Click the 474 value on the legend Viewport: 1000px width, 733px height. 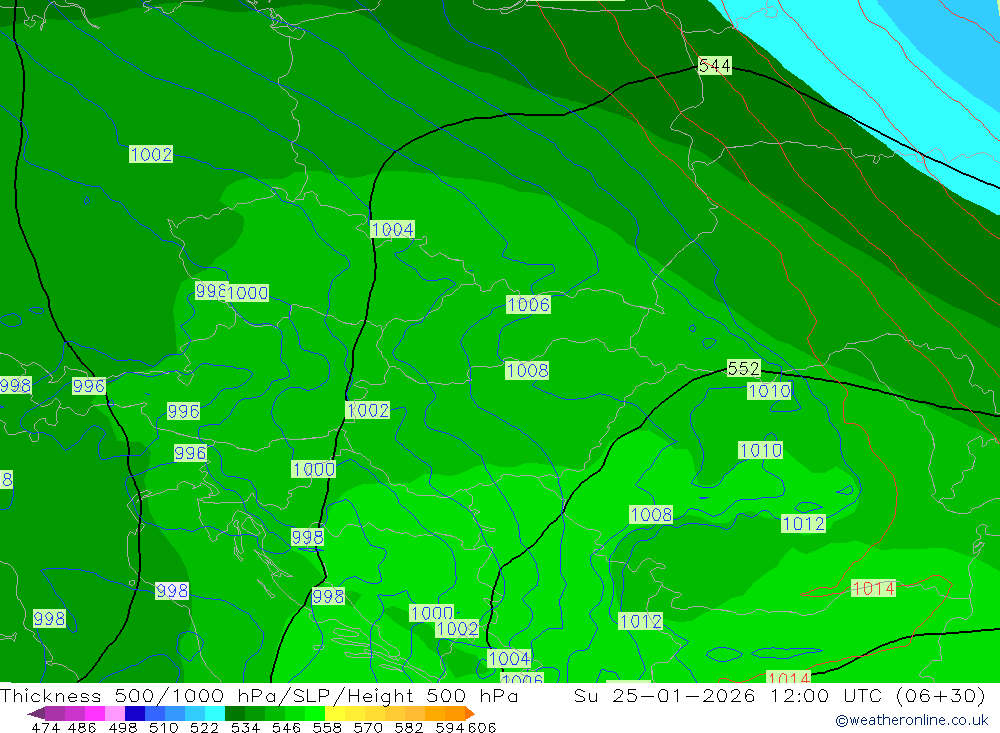(x=45, y=727)
